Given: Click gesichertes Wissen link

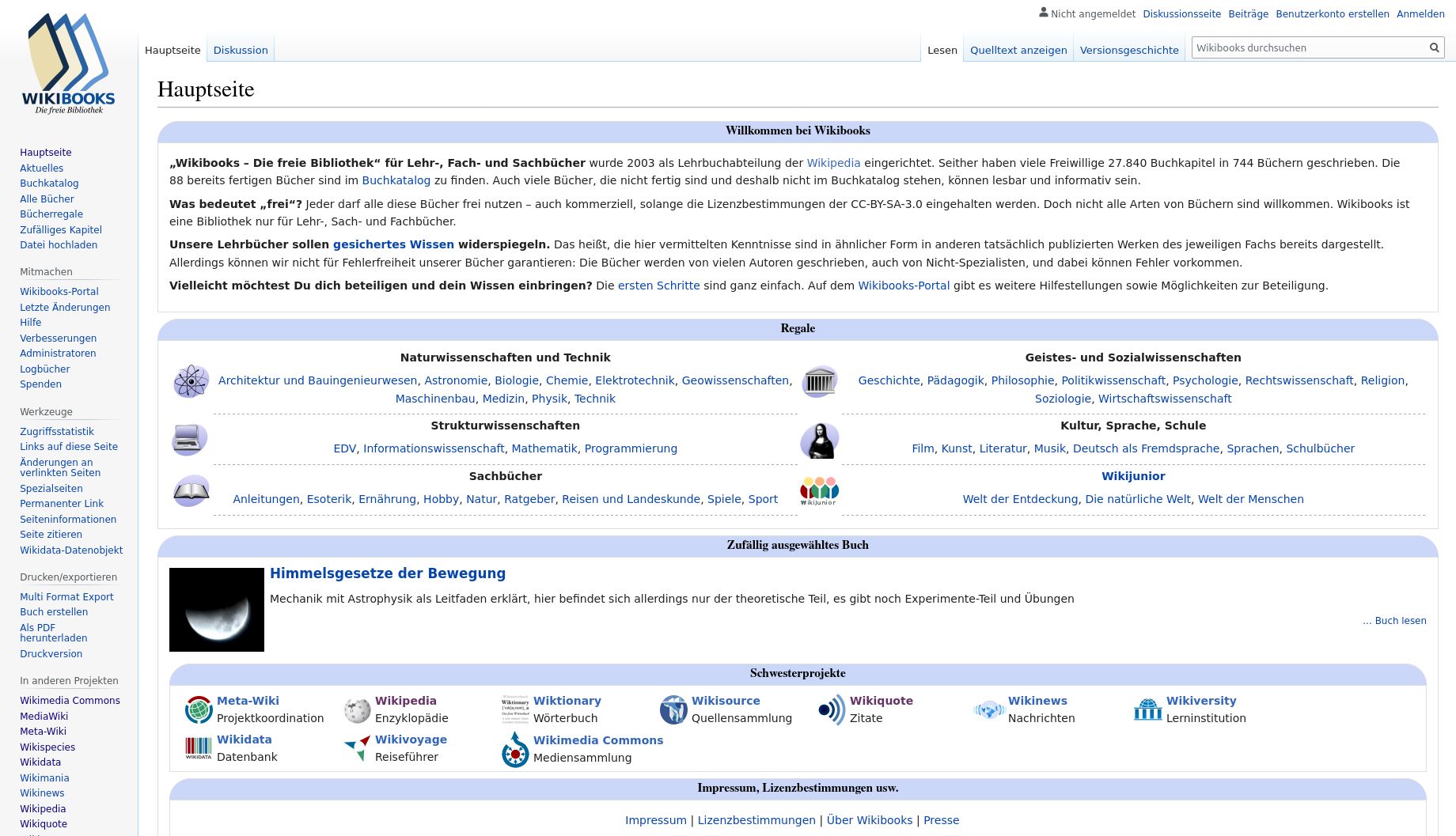Looking at the screenshot, I should point(393,244).
